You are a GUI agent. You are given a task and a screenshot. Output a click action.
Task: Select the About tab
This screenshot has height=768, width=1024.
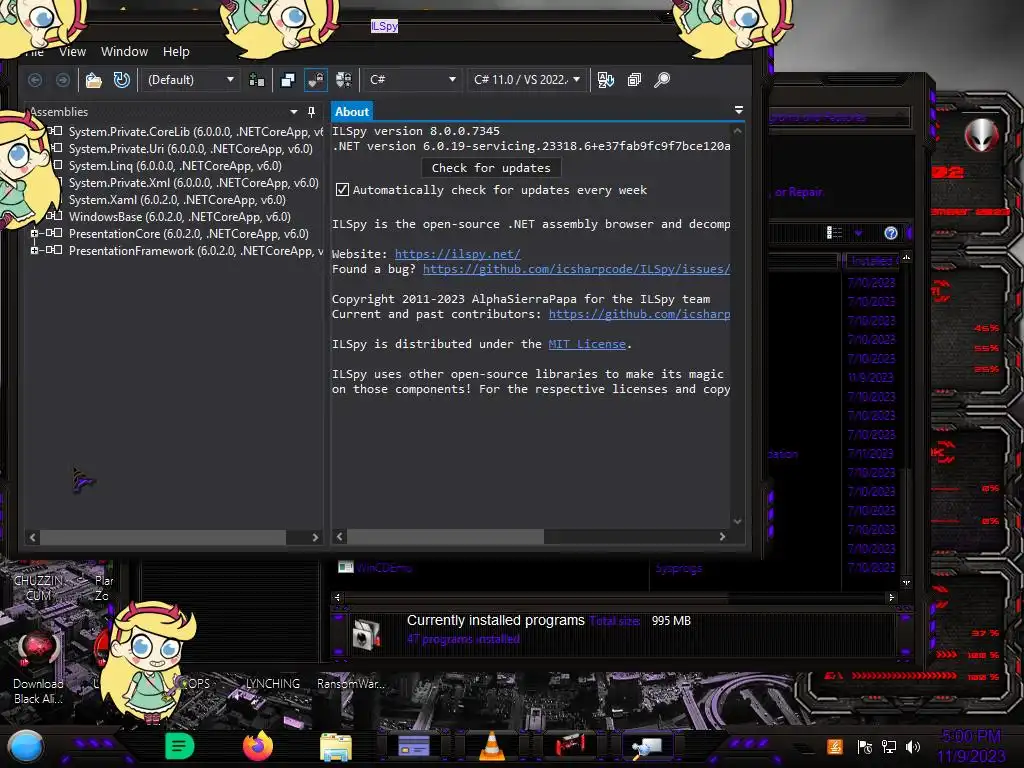(352, 112)
